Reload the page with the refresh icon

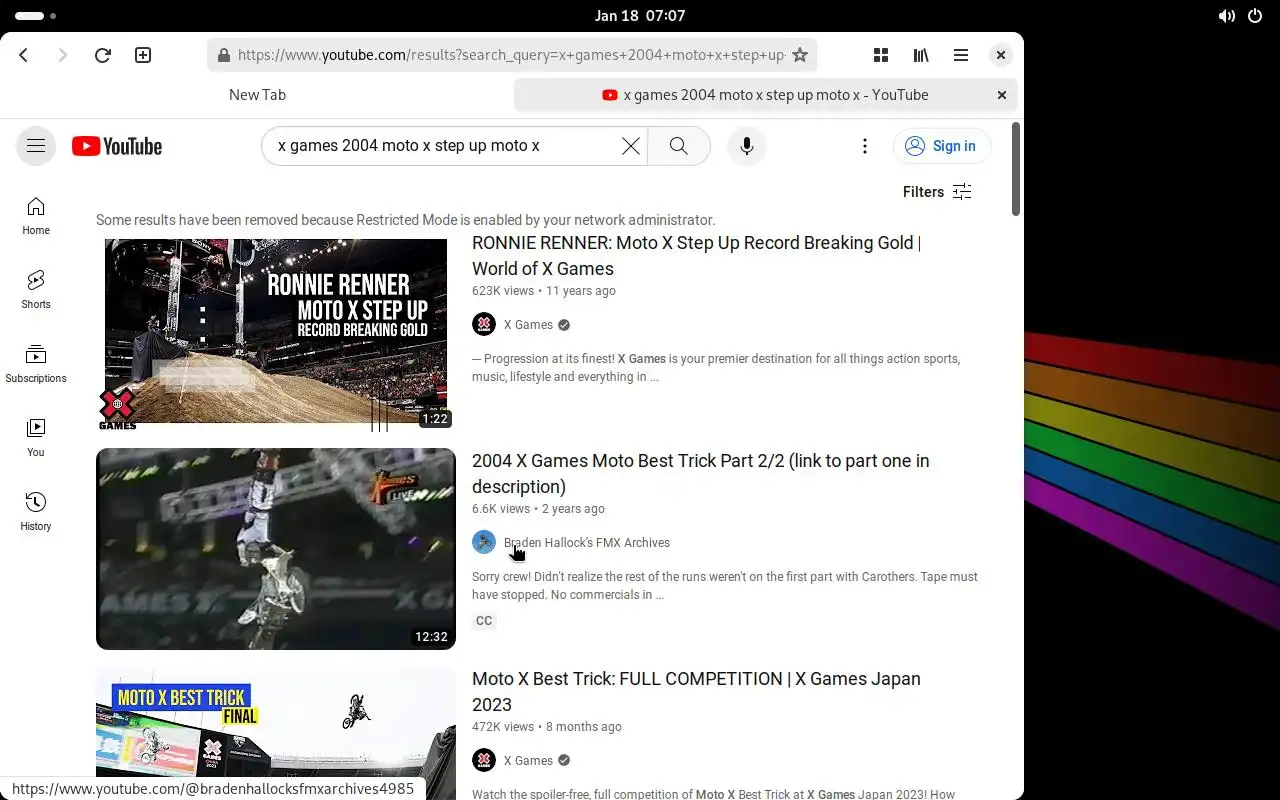(102, 55)
